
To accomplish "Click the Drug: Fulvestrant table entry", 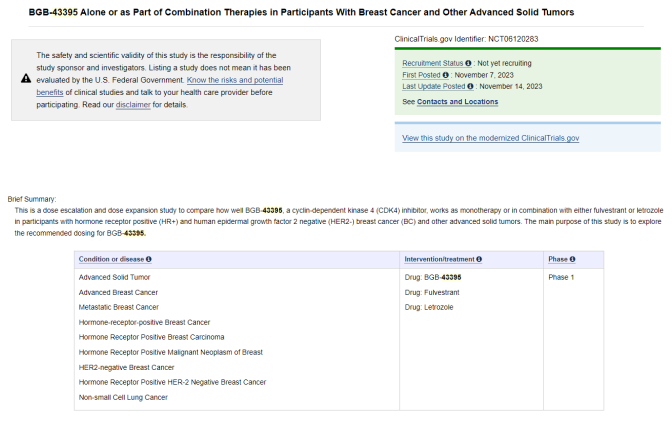I will point(432,291).
